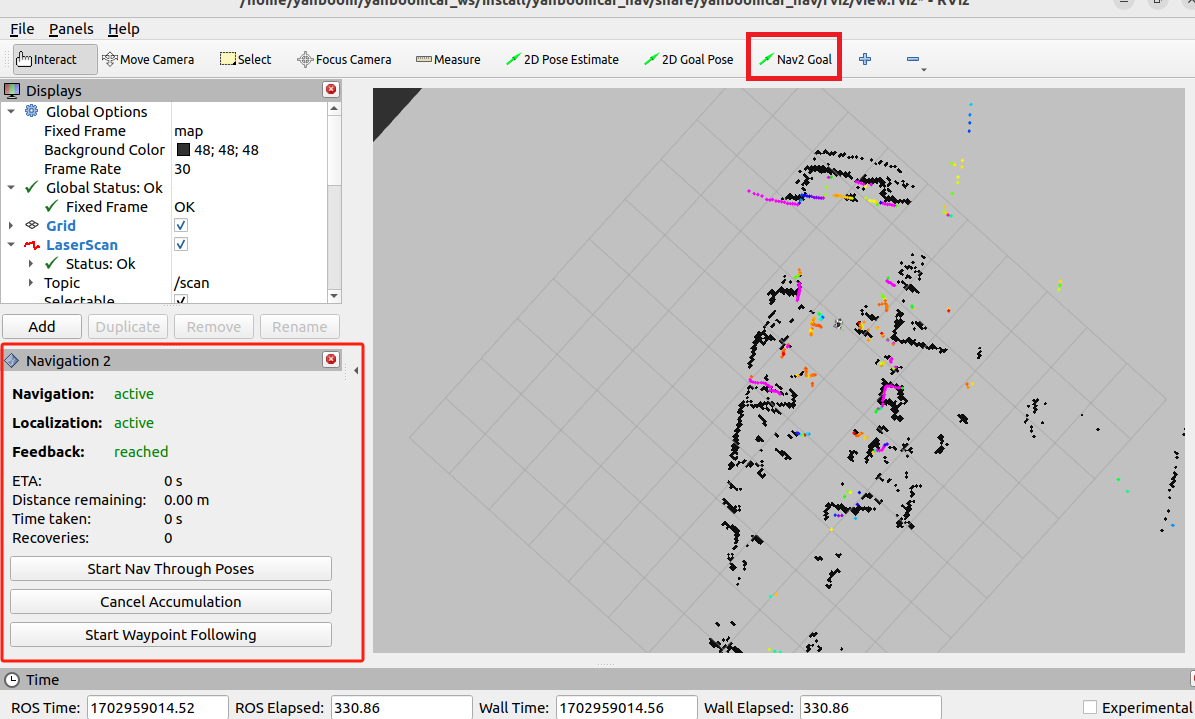Click the ROS Time field
1195x719 pixels.
[158, 708]
